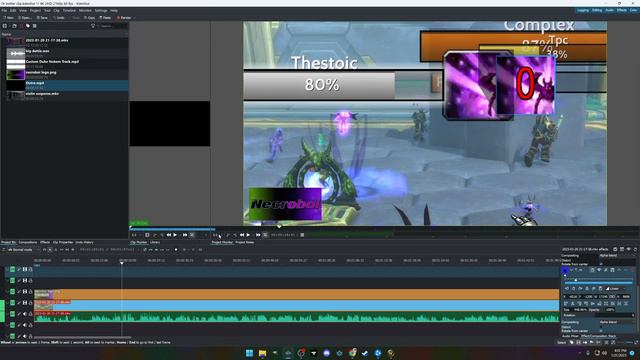This screenshot has height=360, width=640.
Task: Mute the green audio waveform track
Action: tap(24, 314)
